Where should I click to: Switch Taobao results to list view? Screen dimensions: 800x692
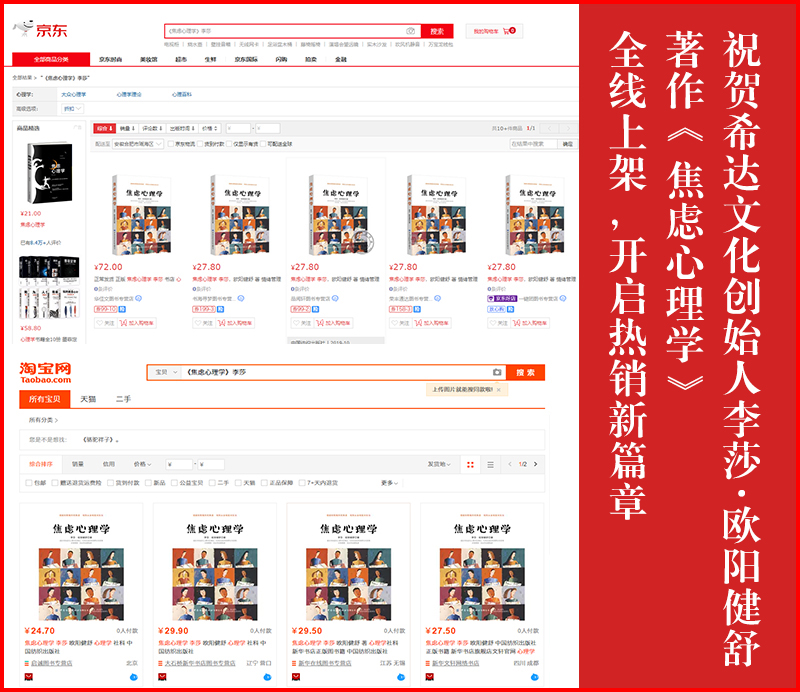(x=489, y=465)
